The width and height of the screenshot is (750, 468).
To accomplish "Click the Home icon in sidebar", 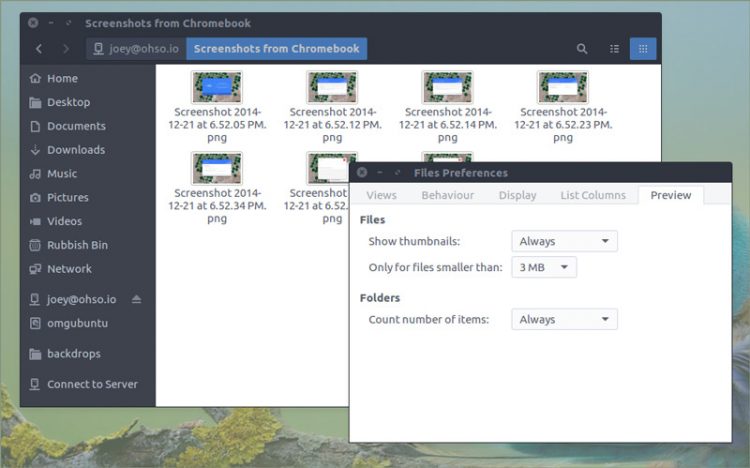I will tap(35, 78).
